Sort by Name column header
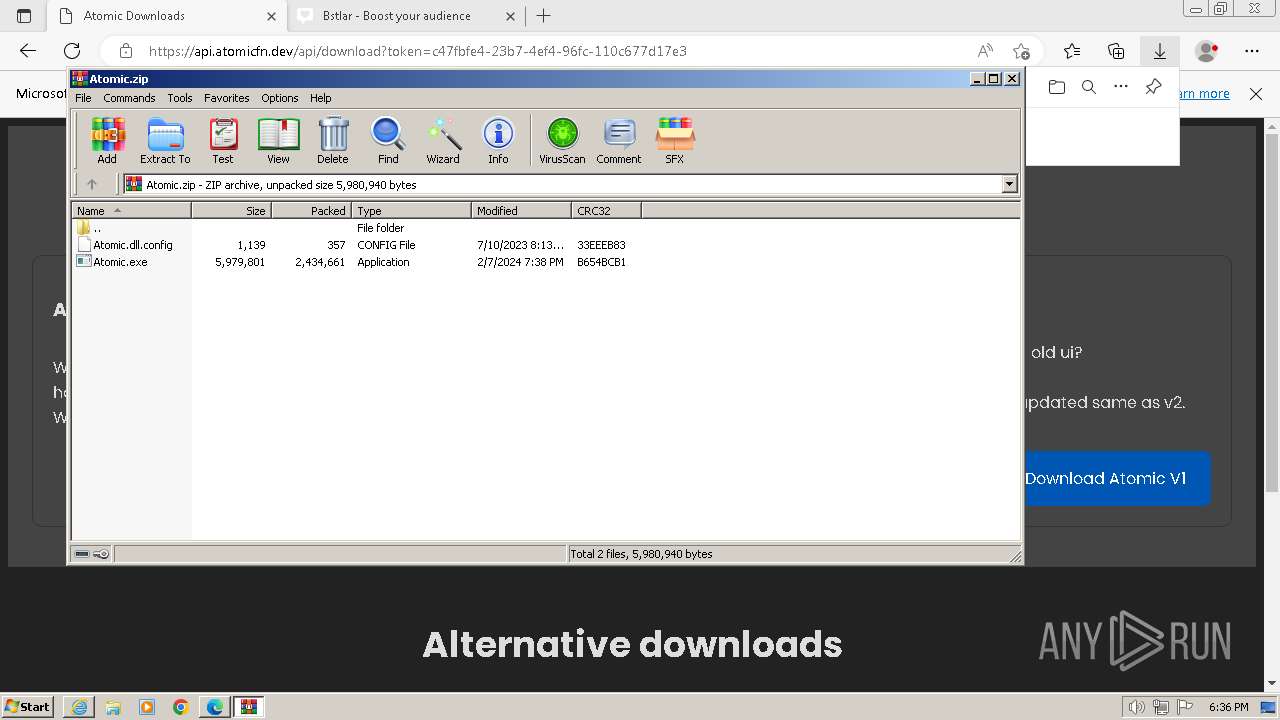Viewport: 1280px width, 720px height. coord(131,211)
